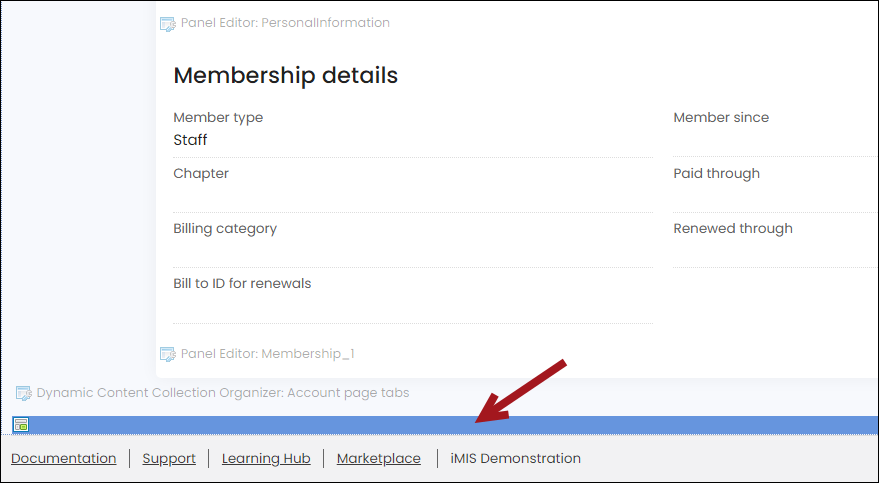Open the Panel Editor PersonalInformation configure icon
The width and height of the screenshot is (879, 483).
click(168, 24)
